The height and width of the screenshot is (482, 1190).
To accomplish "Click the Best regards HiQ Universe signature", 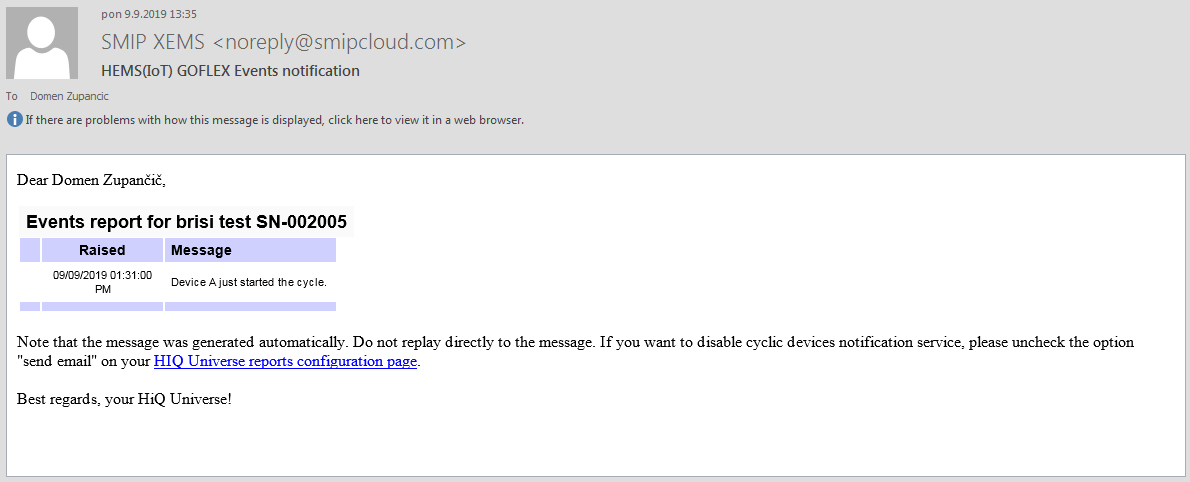I will tap(125, 399).
